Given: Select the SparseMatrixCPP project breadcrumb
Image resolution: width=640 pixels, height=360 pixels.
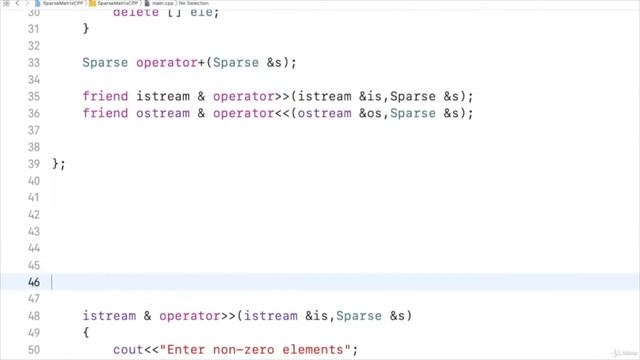Looking at the screenshot, I should pos(59,3).
